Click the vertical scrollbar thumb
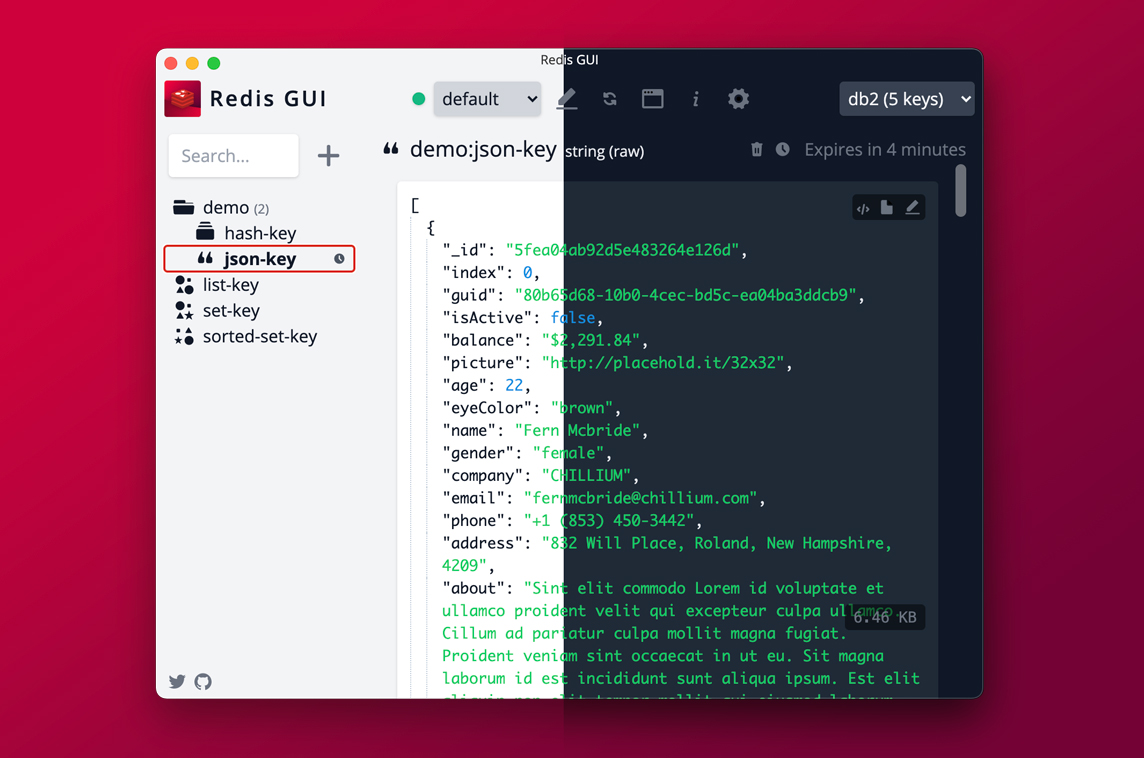1144x758 pixels. pyautogui.click(x=961, y=190)
